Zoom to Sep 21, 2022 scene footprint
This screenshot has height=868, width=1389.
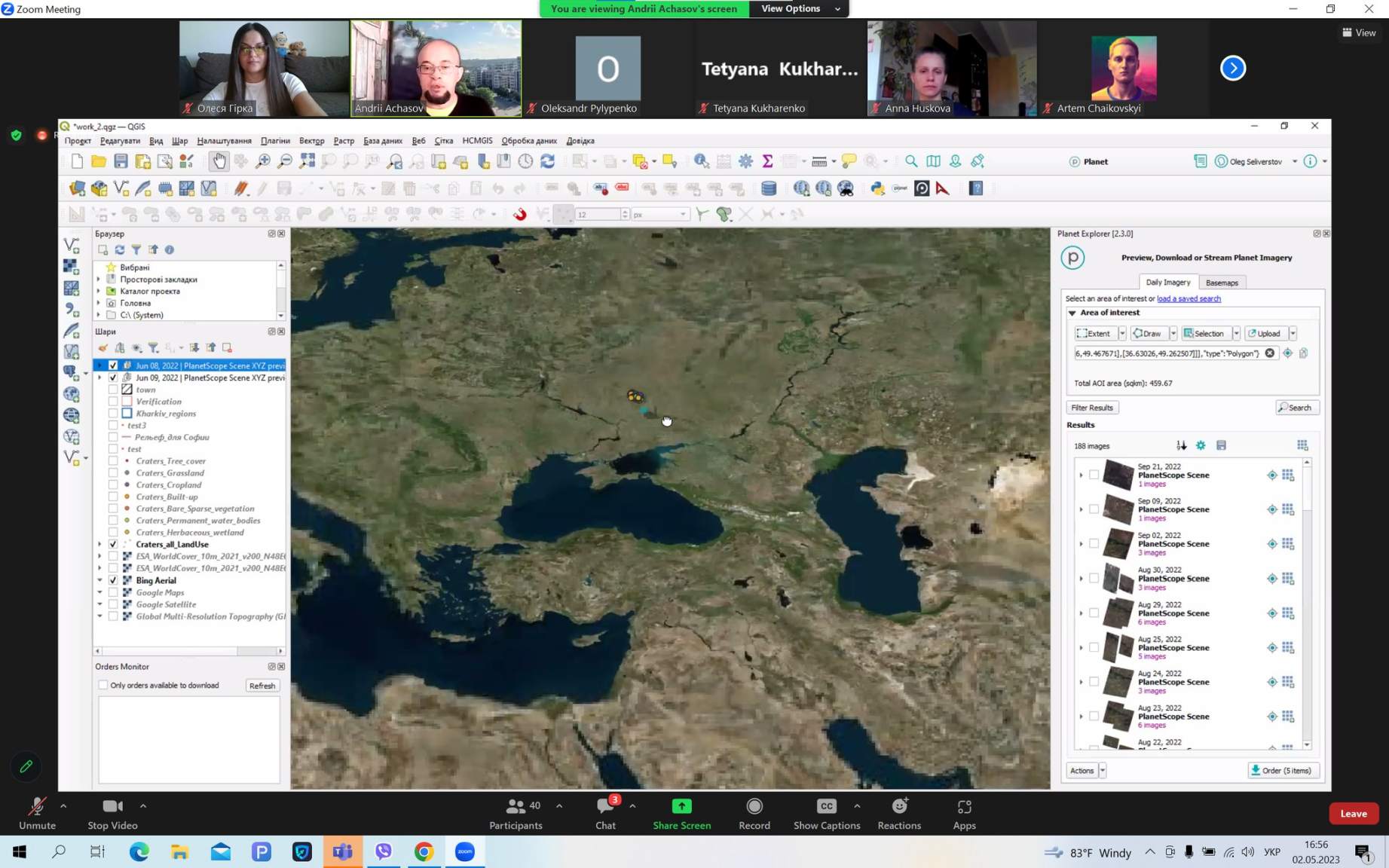click(x=1272, y=475)
